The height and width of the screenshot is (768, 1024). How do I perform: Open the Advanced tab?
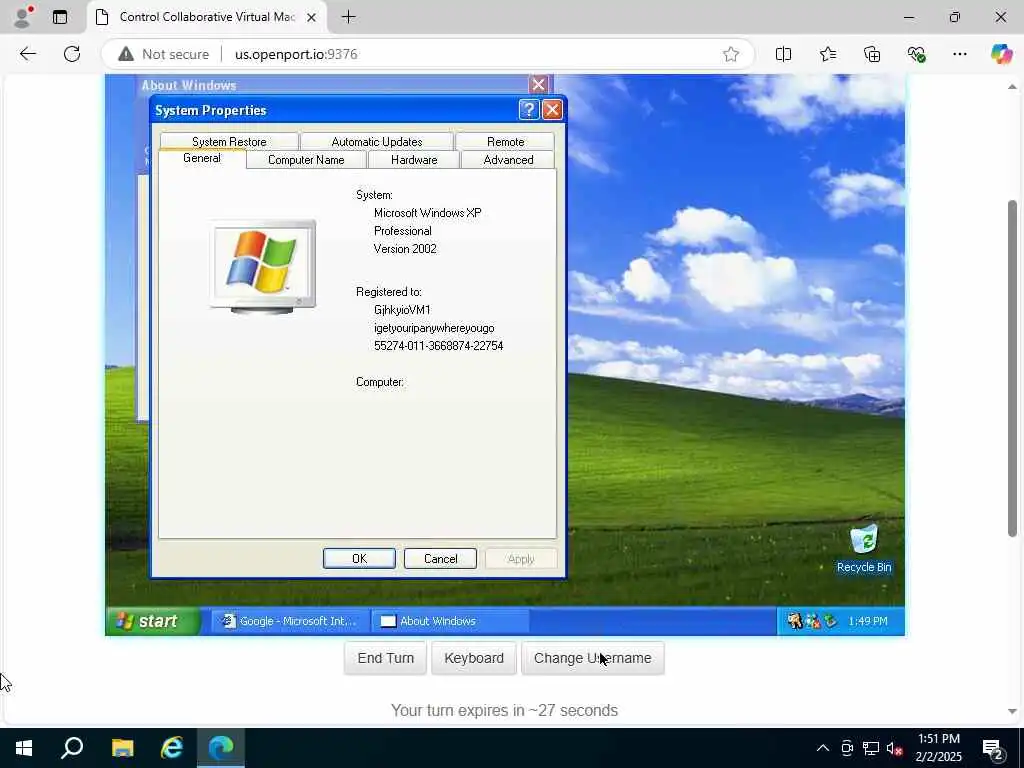pos(508,160)
